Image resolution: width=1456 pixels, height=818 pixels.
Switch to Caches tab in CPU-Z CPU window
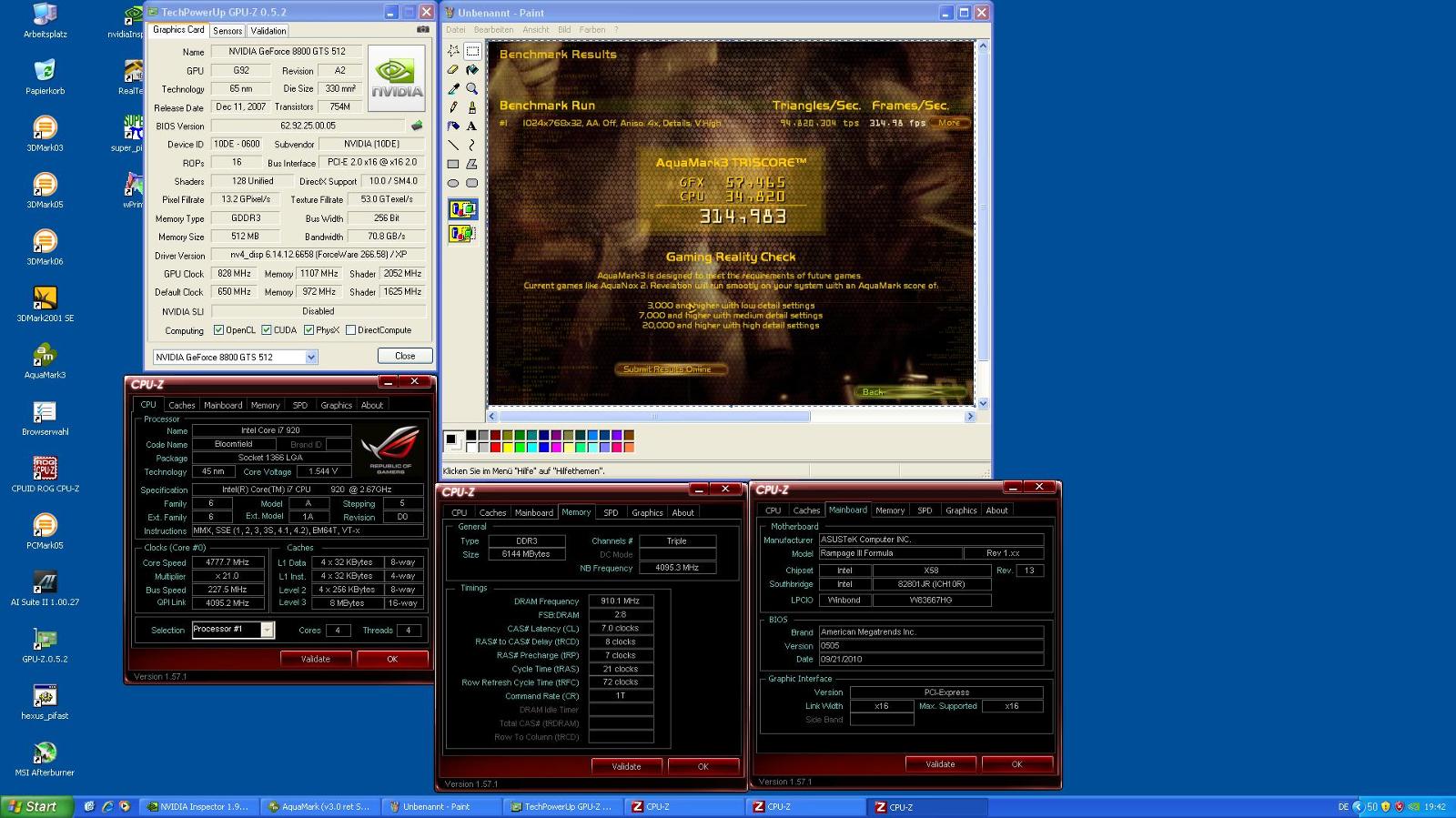[182, 405]
